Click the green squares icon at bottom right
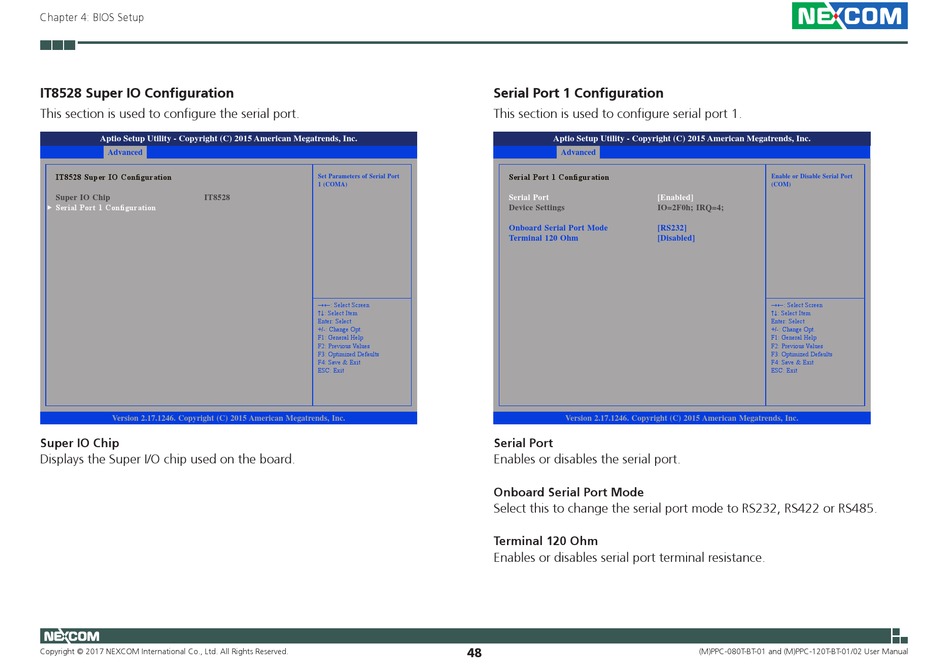Image resolution: width=950 pixels, height=664 pixels. pos(899,635)
